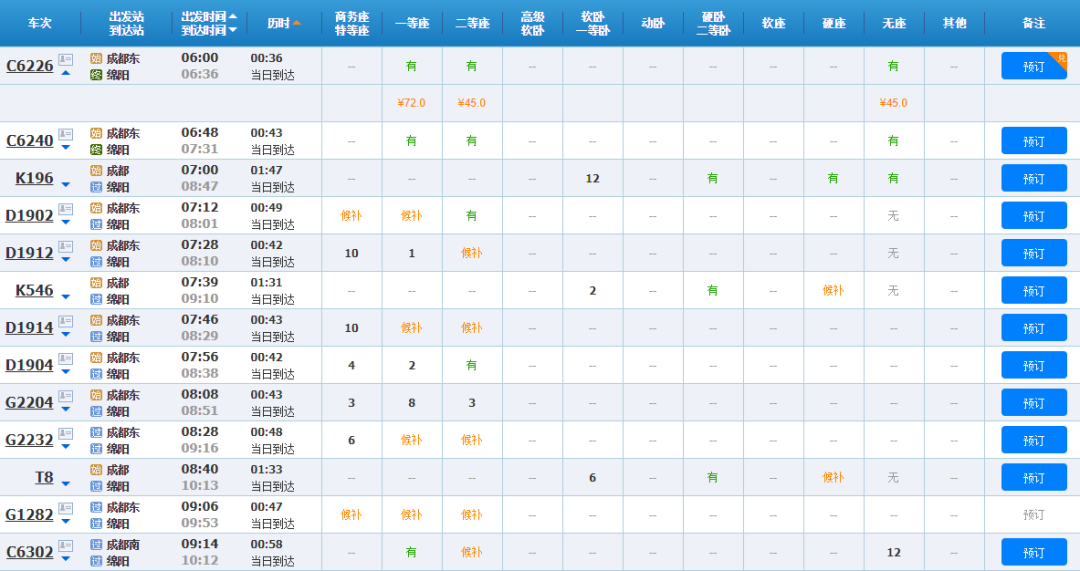This screenshot has width=1080, height=571.
Task: Click the ¥72.0 first-class price
Action: (412, 103)
